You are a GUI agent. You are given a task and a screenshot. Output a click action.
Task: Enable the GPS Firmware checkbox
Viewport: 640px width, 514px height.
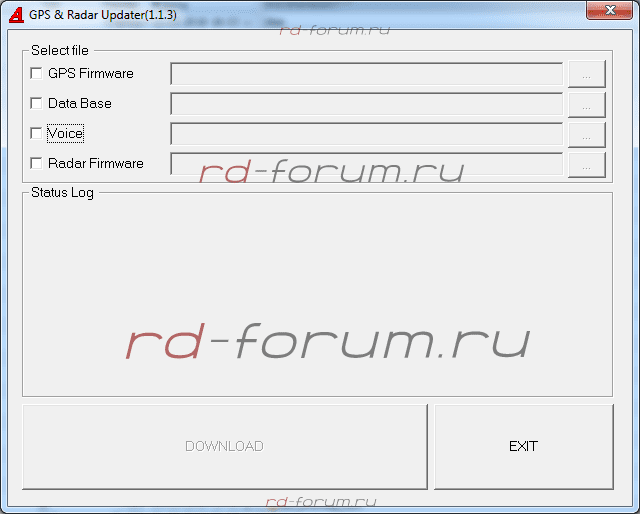[x=37, y=73]
